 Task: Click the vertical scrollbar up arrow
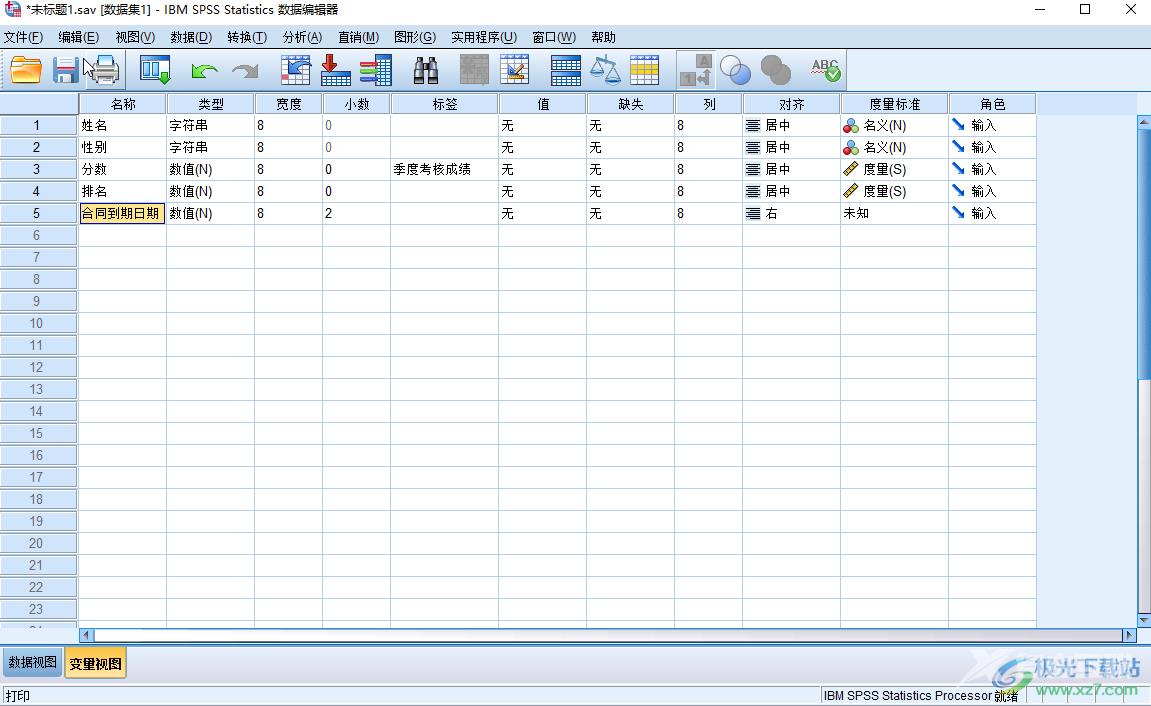coord(1144,122)
